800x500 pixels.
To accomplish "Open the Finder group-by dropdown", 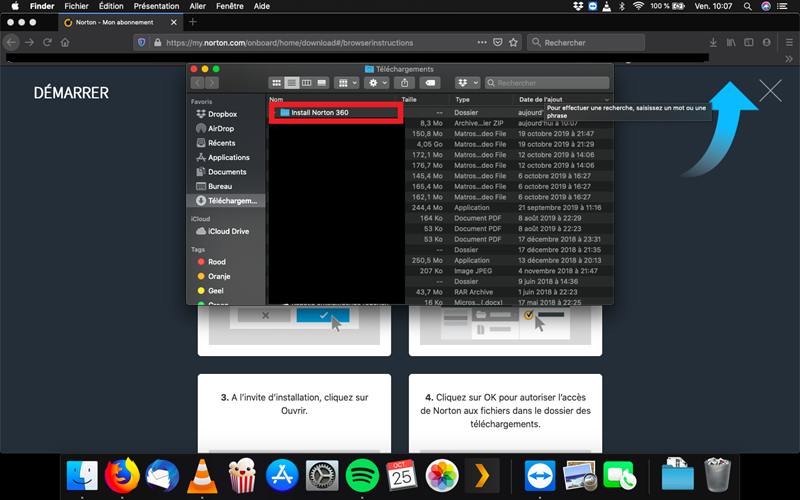I will (347, 83).
